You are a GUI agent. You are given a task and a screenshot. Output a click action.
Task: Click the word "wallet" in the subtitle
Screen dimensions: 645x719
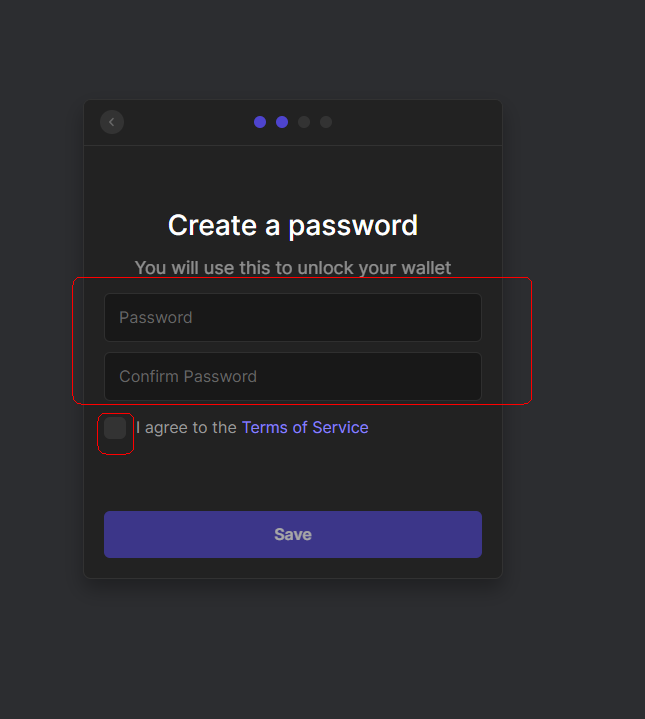(424, 268)
